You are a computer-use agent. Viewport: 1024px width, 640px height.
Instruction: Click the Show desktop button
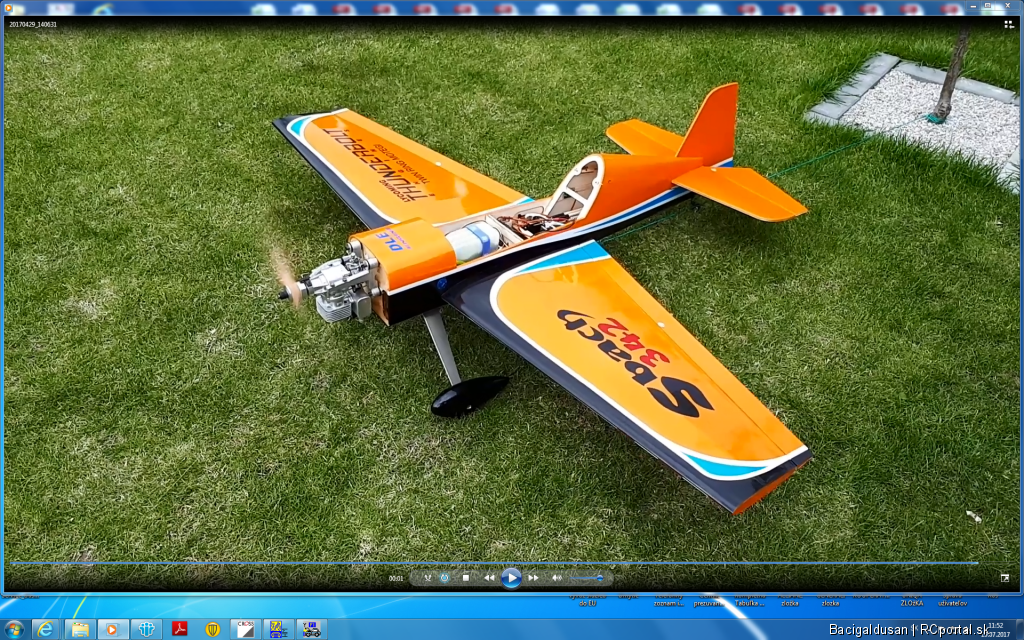[x=1019, y=629]
